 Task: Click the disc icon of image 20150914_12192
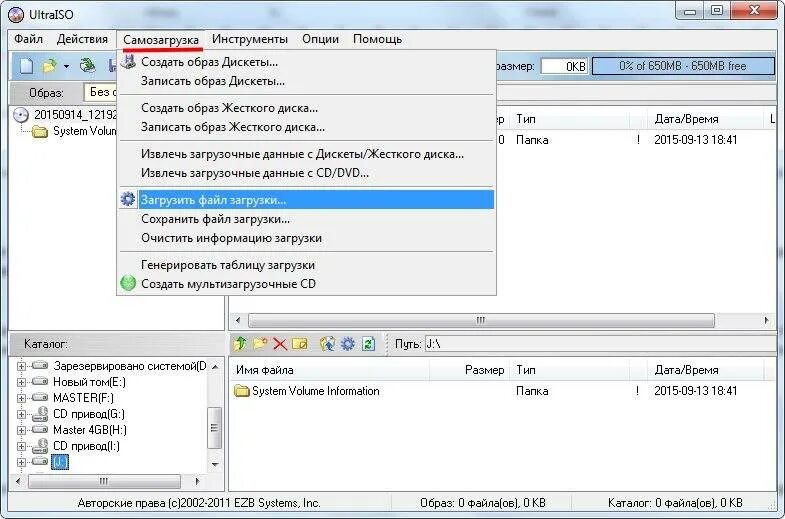tap(21, 115)
